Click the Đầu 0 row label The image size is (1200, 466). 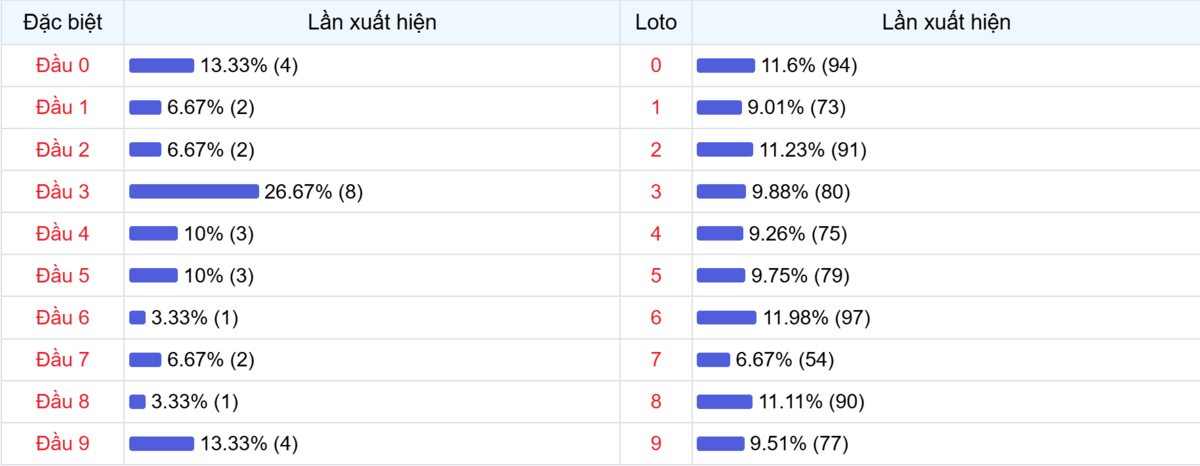click(x=62, y=65)
